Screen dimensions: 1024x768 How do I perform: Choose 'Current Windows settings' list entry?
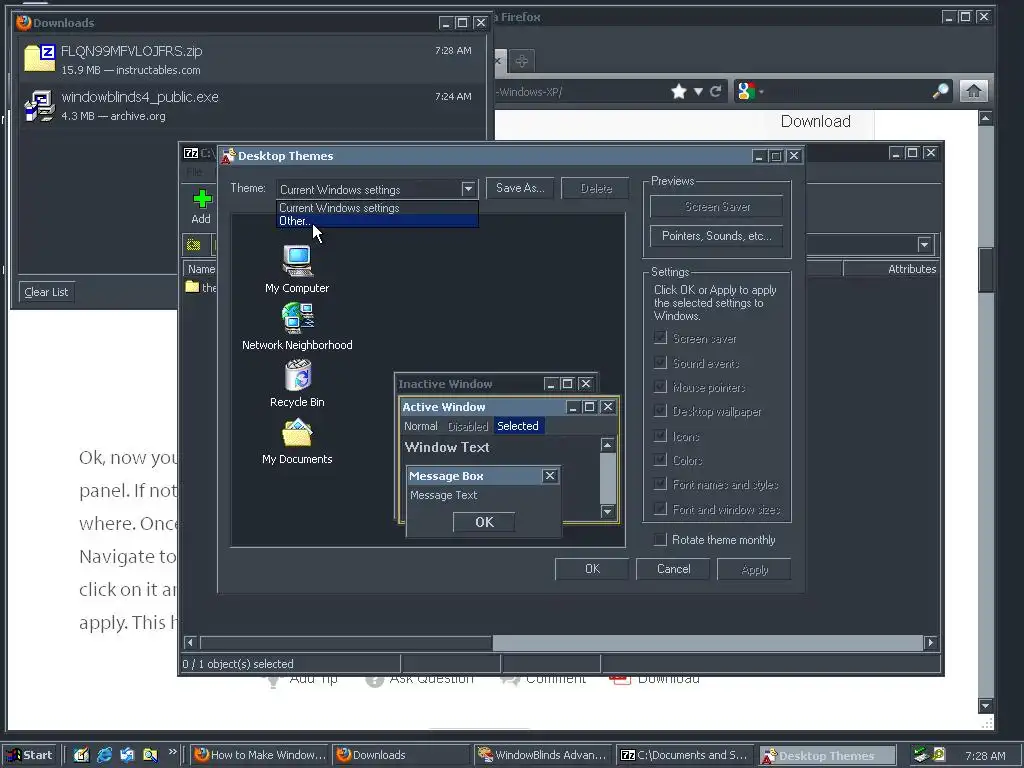pos(377,208)
